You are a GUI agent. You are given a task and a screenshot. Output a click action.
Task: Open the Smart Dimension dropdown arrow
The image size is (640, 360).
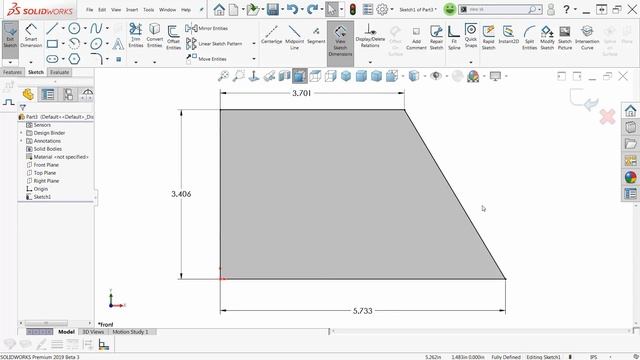[x=31, y=62]
